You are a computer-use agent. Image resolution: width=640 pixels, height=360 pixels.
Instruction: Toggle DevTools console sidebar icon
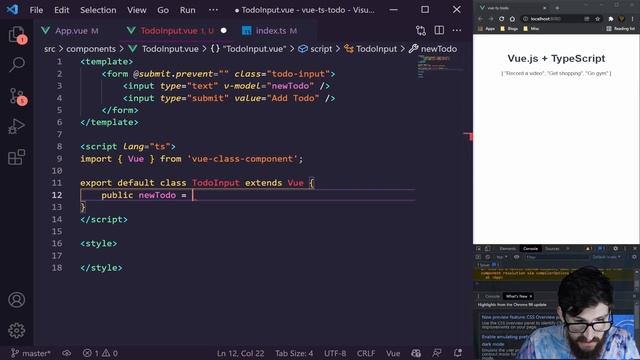(478, 257)
